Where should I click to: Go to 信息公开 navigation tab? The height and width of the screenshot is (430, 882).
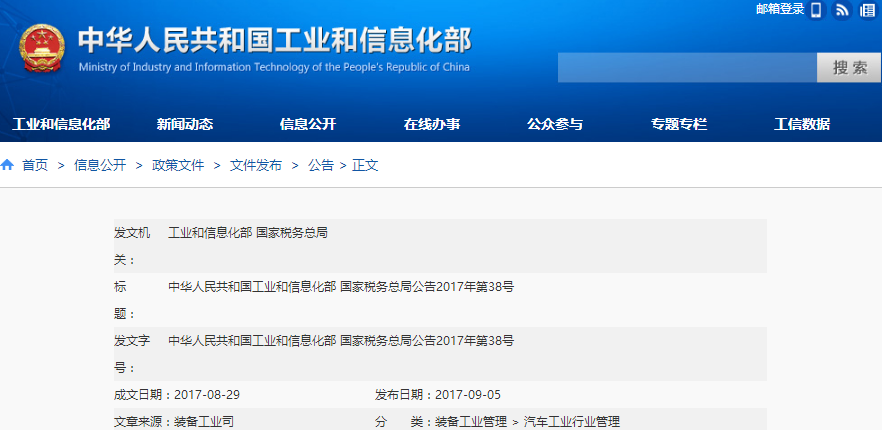[x=308, y=124]
